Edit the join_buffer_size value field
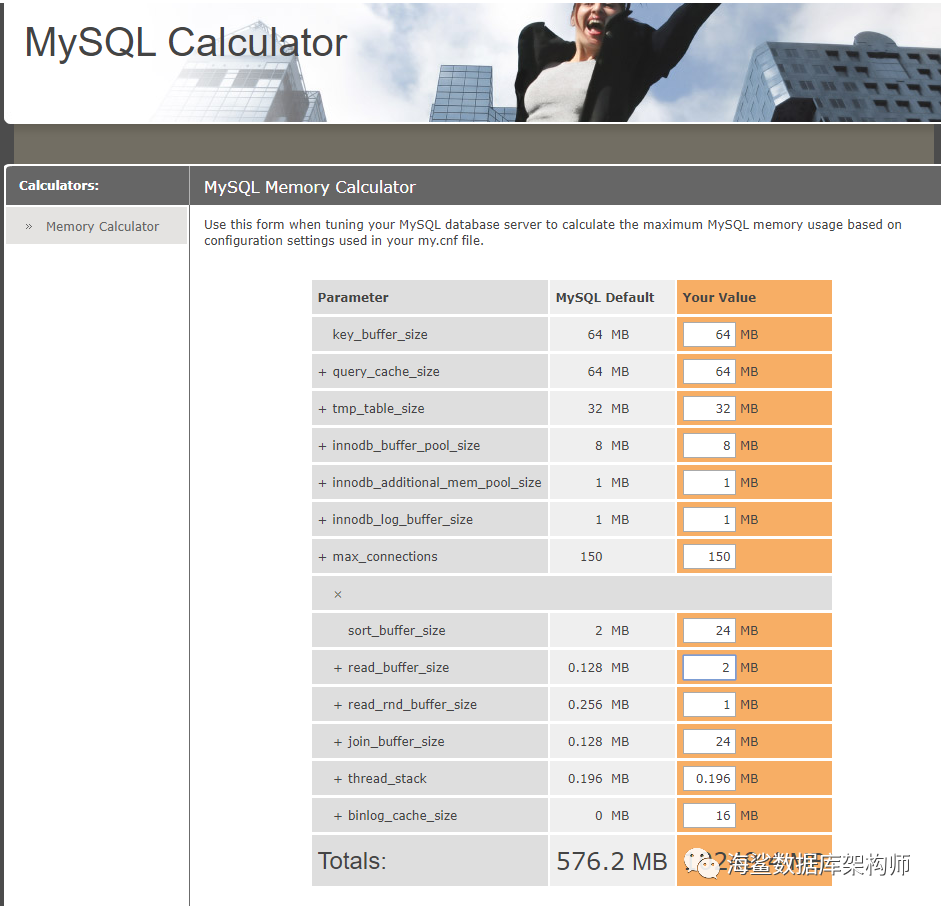941x906 pixels. tap(709, 742)
